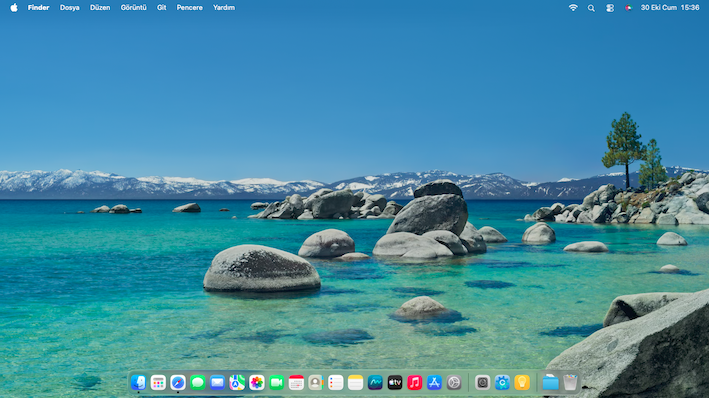
Task: Open Notes app from the Dock
Action: tap(355, 383)
